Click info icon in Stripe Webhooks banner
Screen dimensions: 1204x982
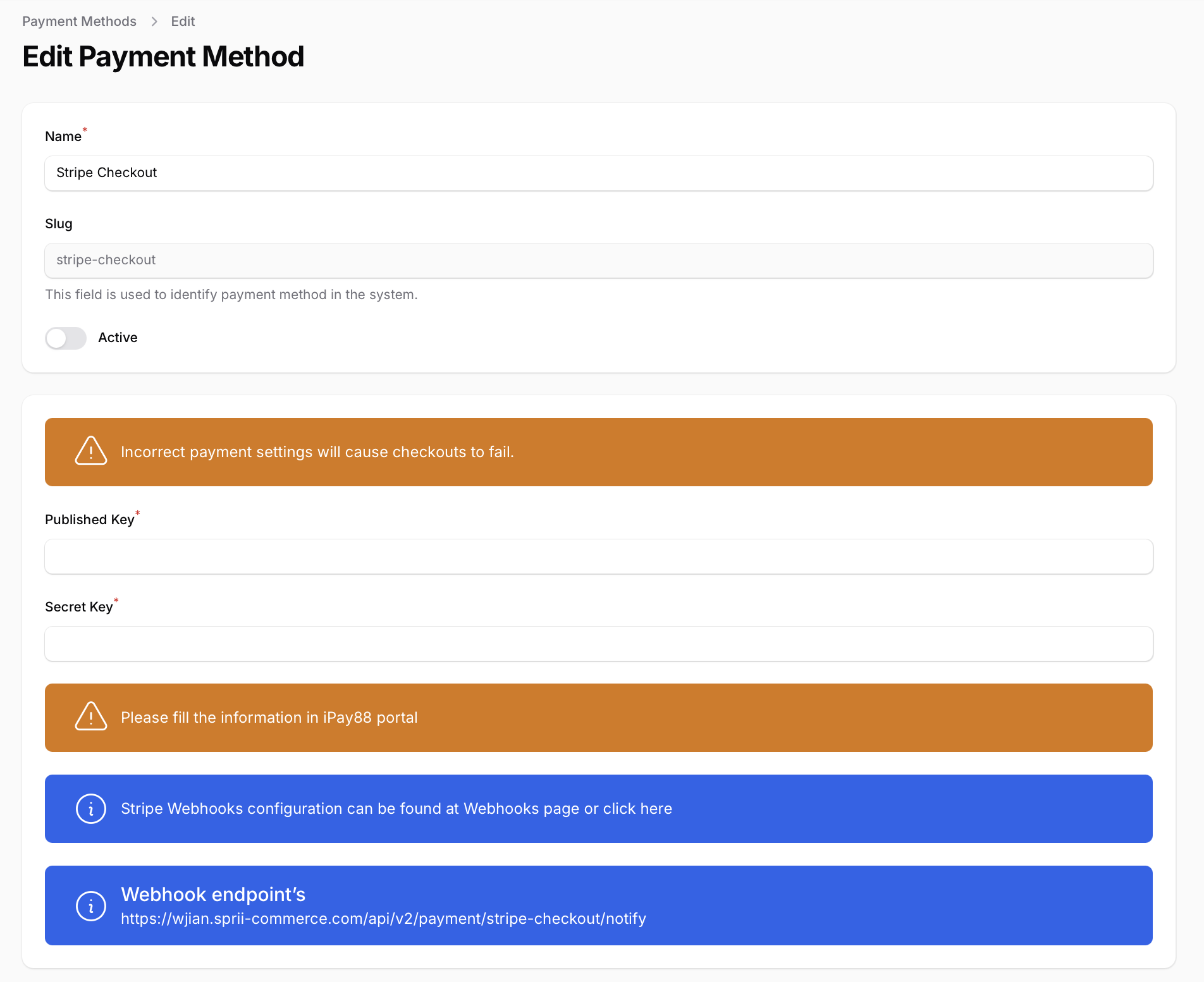[x=91, y=809]
